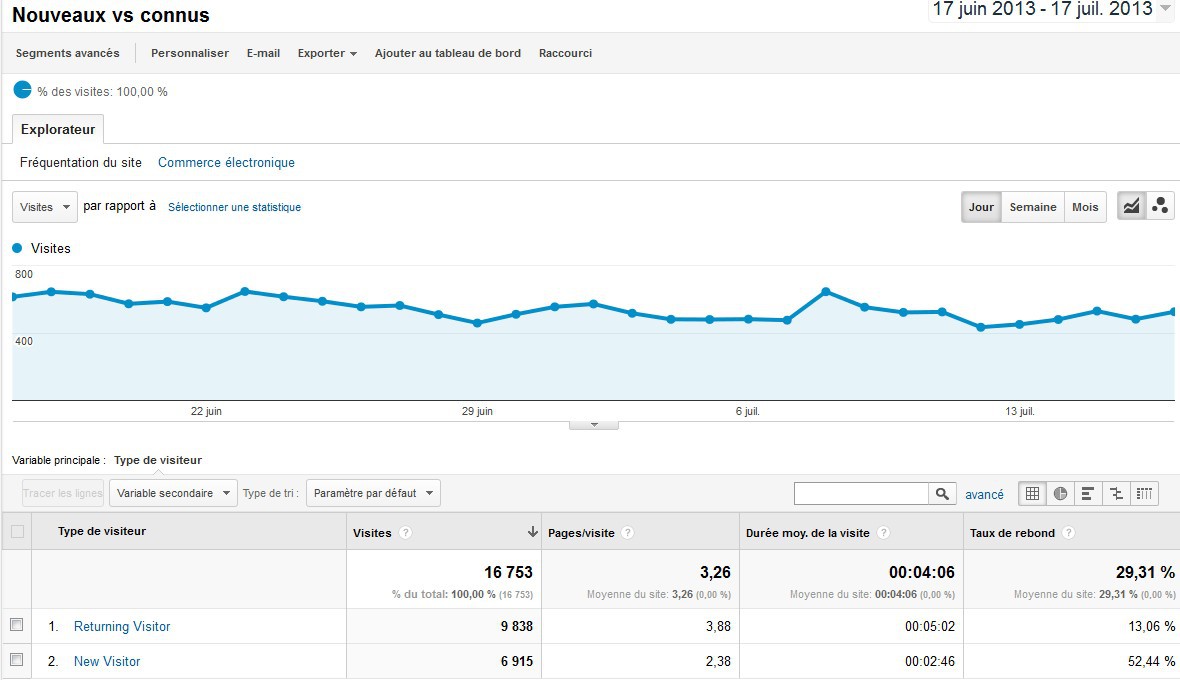The width and height of the screenshot is (1180, 680).
Task: Click the Nouveaux vs connus title
Action: point(111,15)
